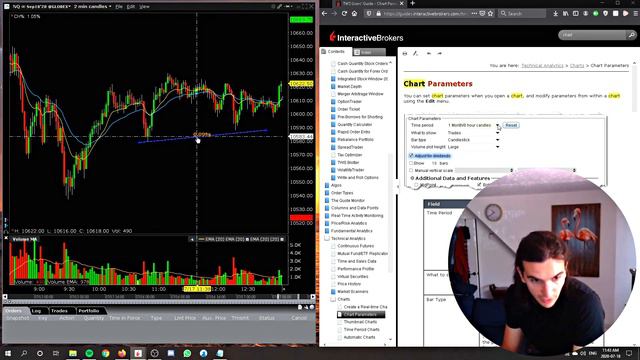Viewport: 640px width, 360px height.
Task: Open the Bar type dropdown
Action: coord(498,140)
